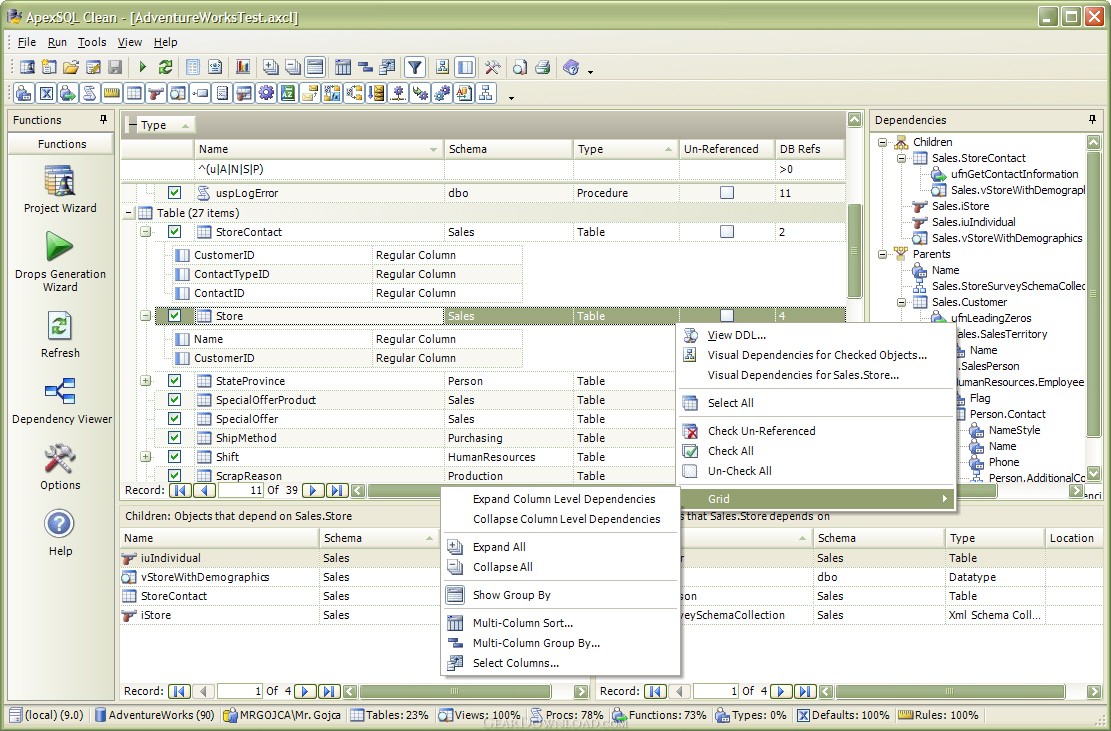Image resolution: width=1111 pixels, height=731 pixels.
Task: Collapse Sales.StoreContact node in Dependencies tree
Action: (901, 158)
